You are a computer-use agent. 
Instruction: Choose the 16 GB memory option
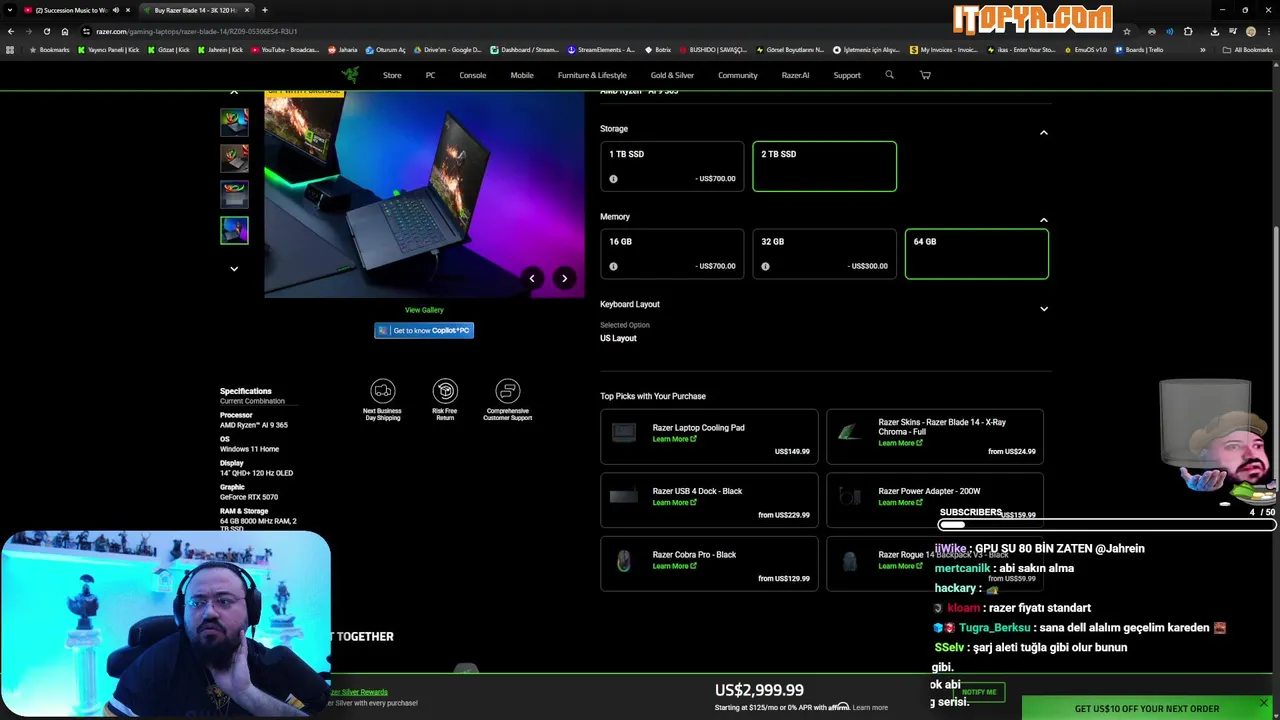pos(672,253)
